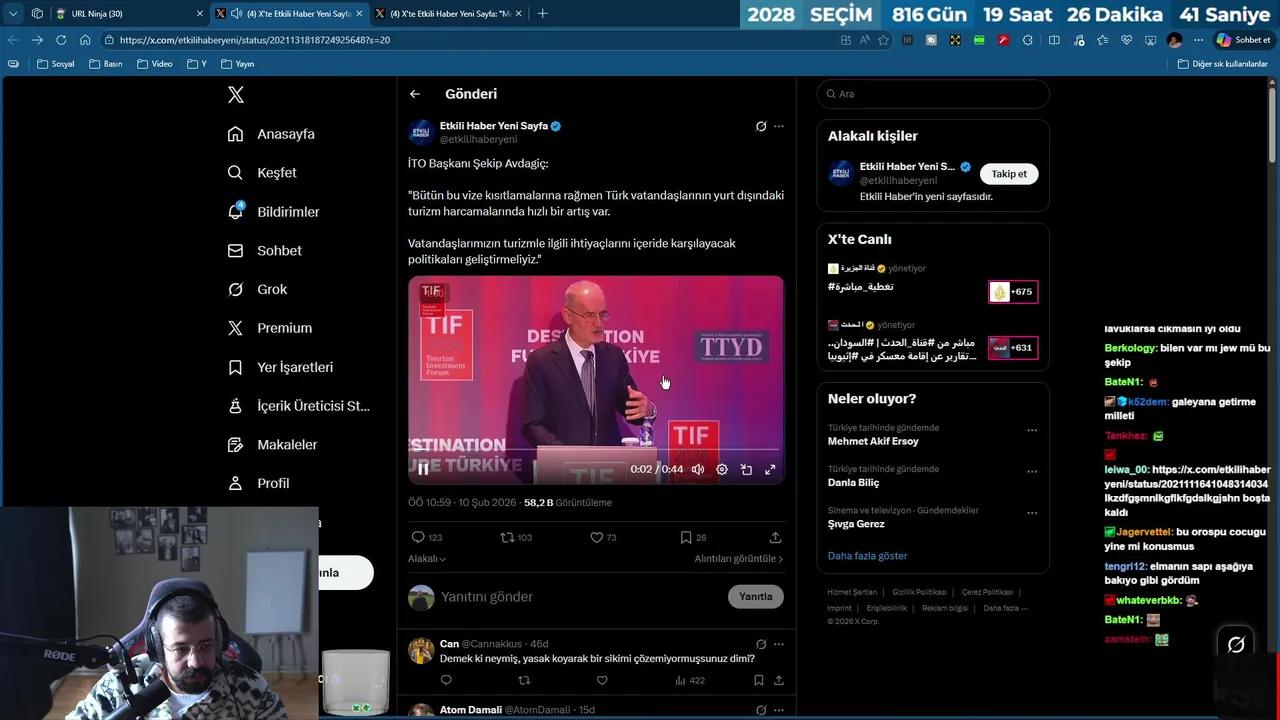Open more options for Danla Biliç trend
Viewport: 1280px width, 720px height.
(x=1032, y=472)
